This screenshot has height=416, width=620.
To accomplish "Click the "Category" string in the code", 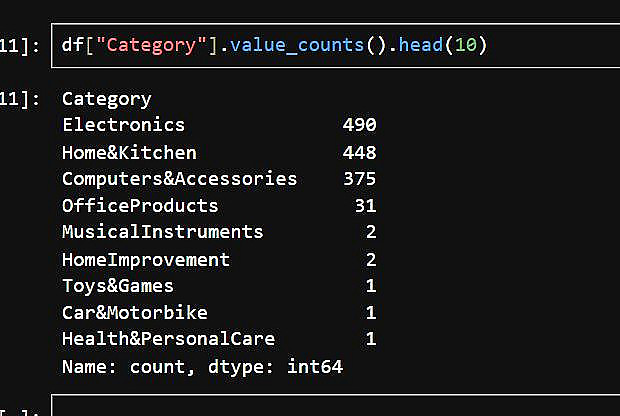I will click(x=152, y=47).
